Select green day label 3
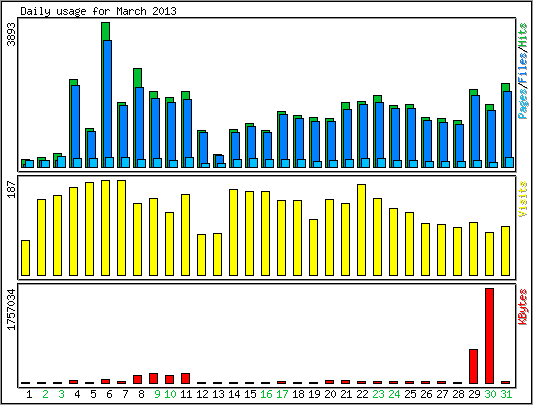Image resolution: width=533 pixels, height=405 pixels. click(x=61, y=394)
